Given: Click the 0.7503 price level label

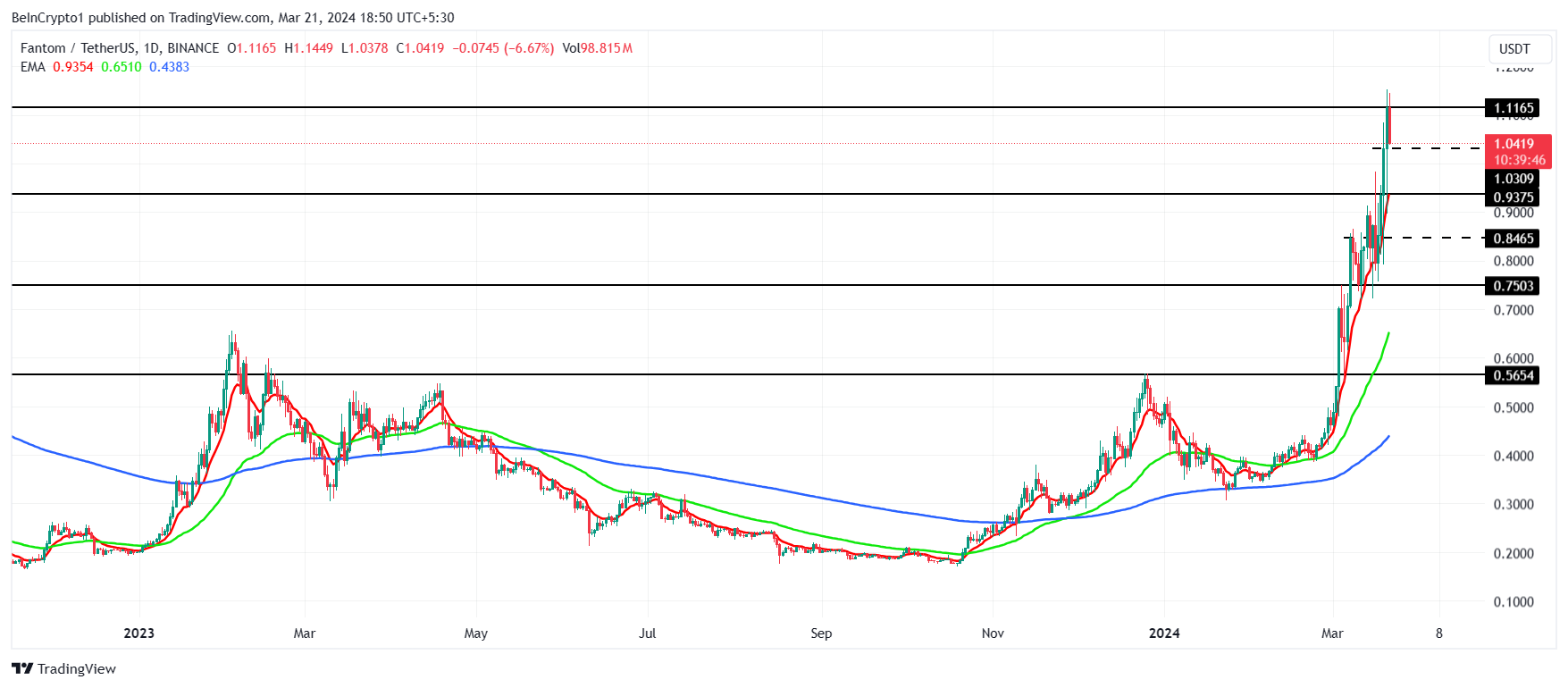Looking at the screenshot, I should point(1512,286).
